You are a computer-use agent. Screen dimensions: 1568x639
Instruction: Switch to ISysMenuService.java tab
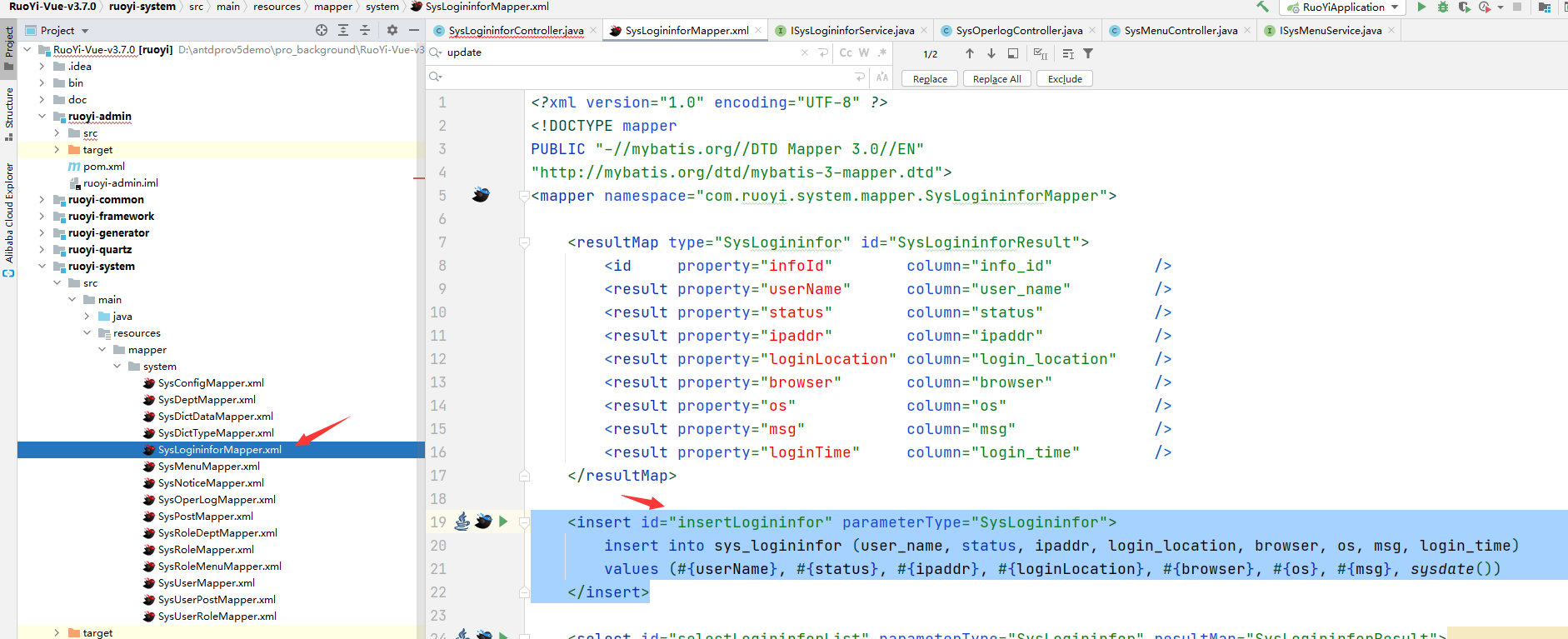coord(1331,30)
